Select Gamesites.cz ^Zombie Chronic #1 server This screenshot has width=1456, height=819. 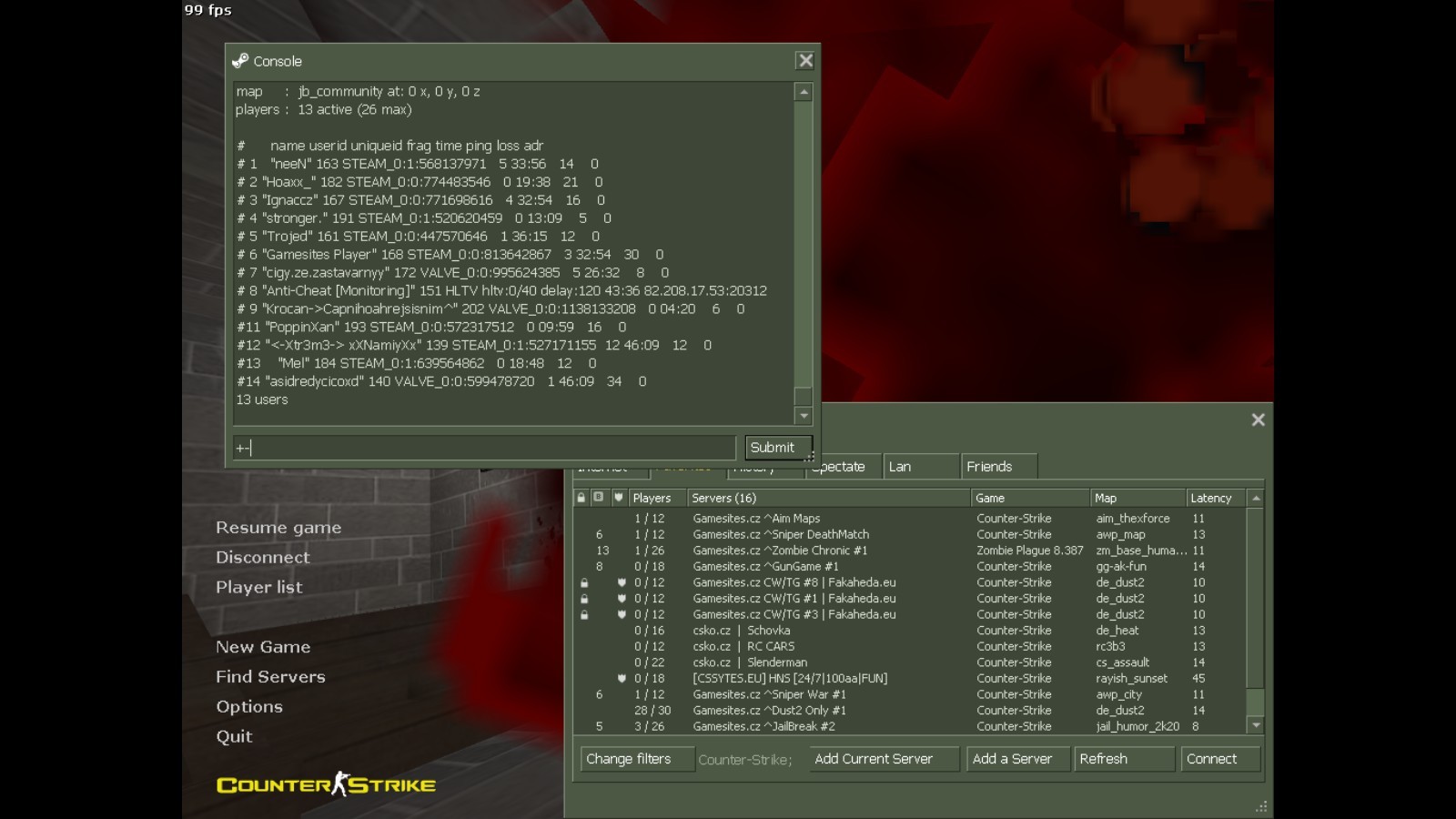click(x=910, y=551)
